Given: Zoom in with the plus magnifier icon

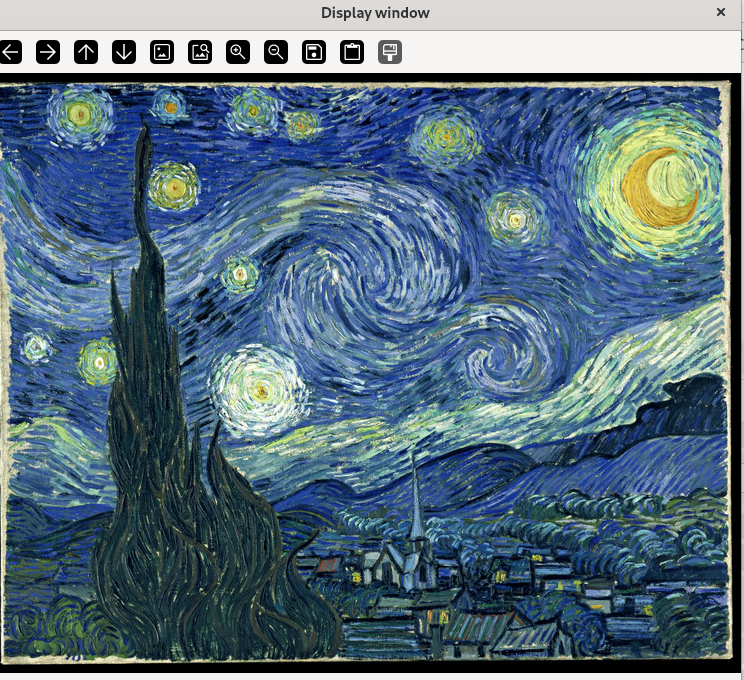Looking at the screenshot, I should [238, 52].
